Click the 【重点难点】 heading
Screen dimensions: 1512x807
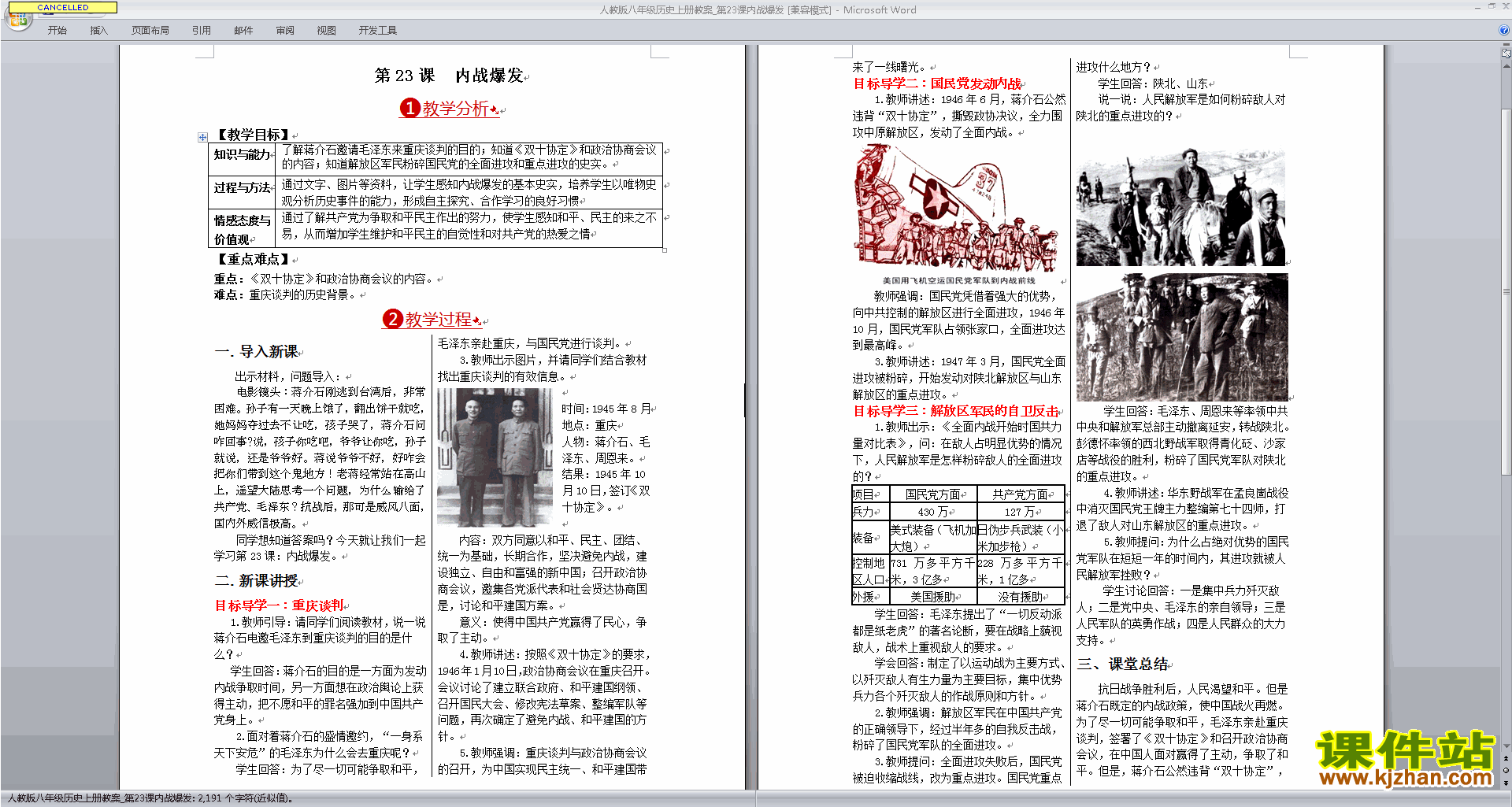click(253, 259)
